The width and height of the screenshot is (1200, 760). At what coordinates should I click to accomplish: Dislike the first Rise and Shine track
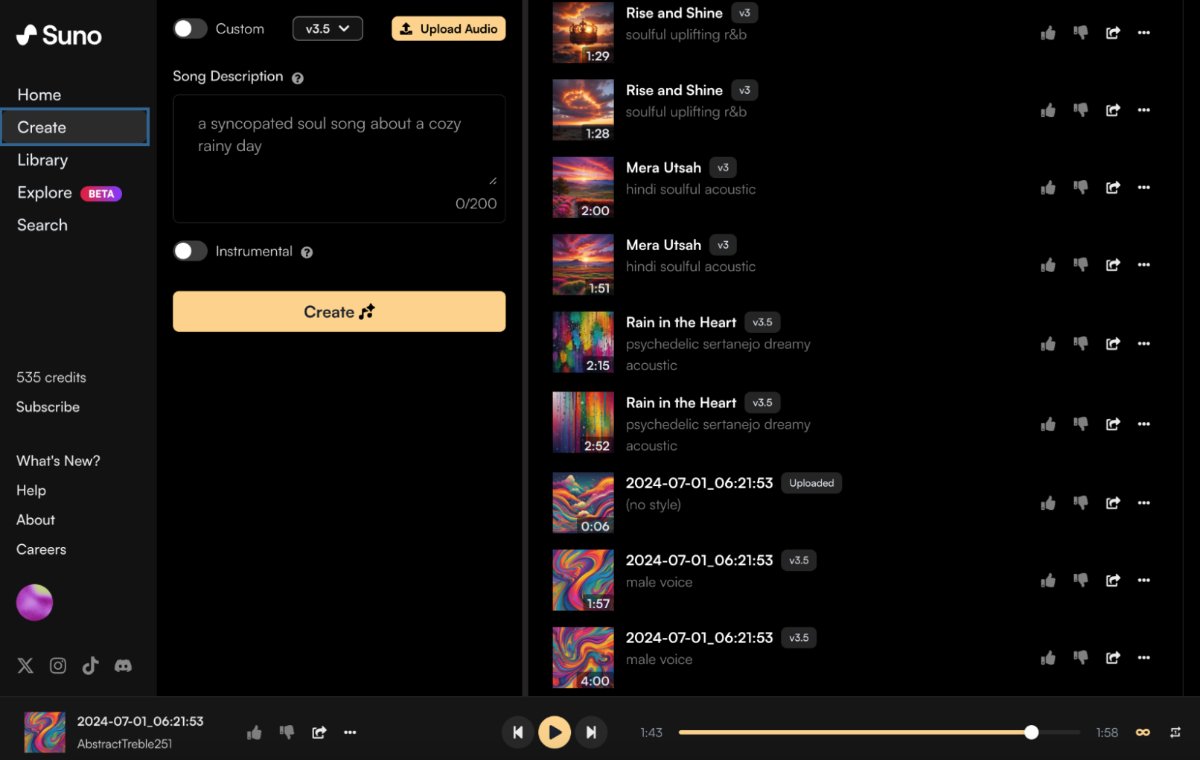point(1080,33)
